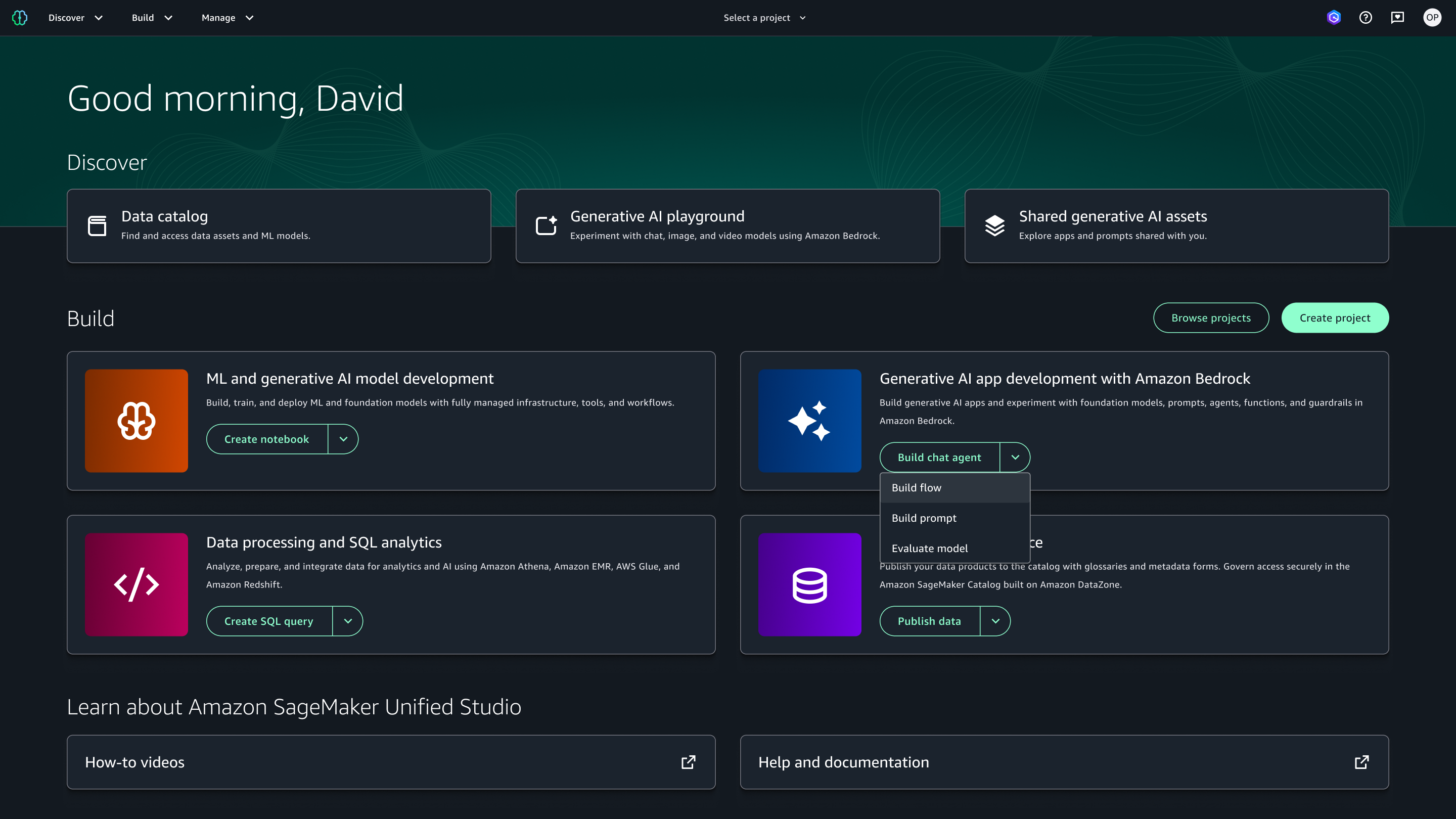Click the OP profile avatar

click(x=1433, y=18)
